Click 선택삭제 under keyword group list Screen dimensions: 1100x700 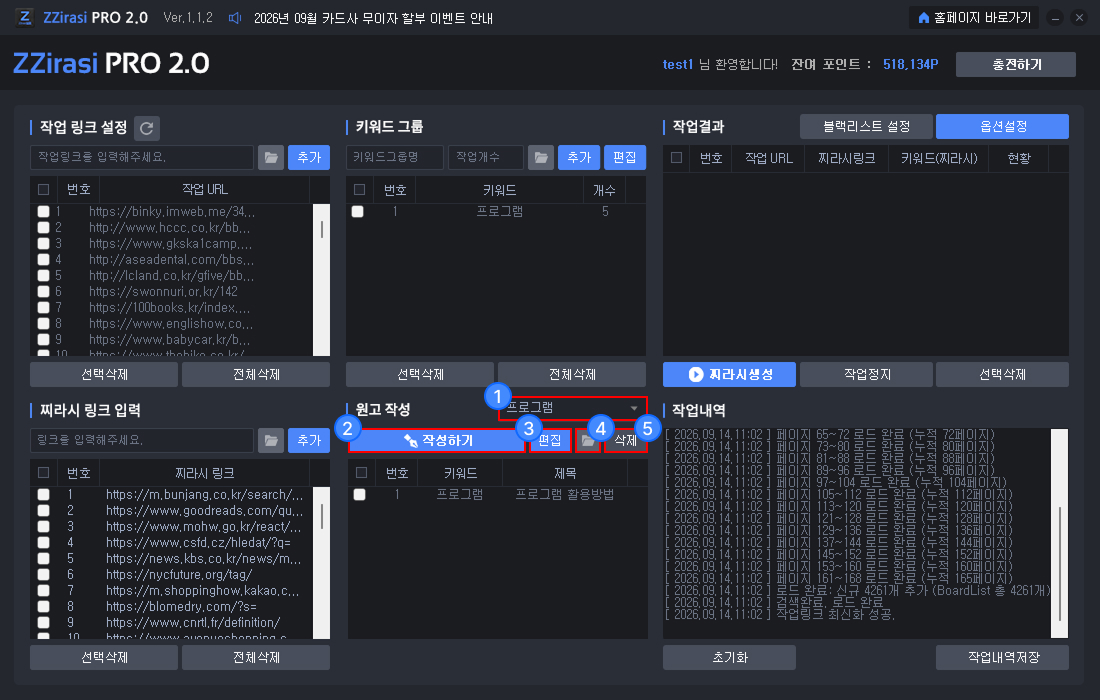point(420,375)
